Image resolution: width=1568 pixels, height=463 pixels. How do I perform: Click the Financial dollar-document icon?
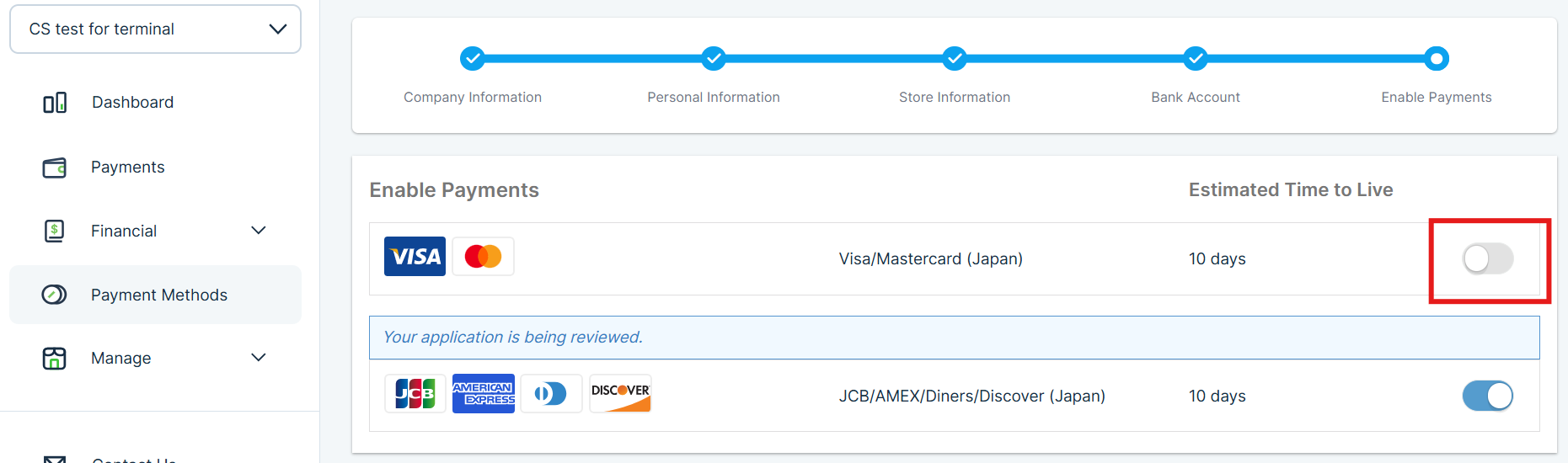coord(55,231)
